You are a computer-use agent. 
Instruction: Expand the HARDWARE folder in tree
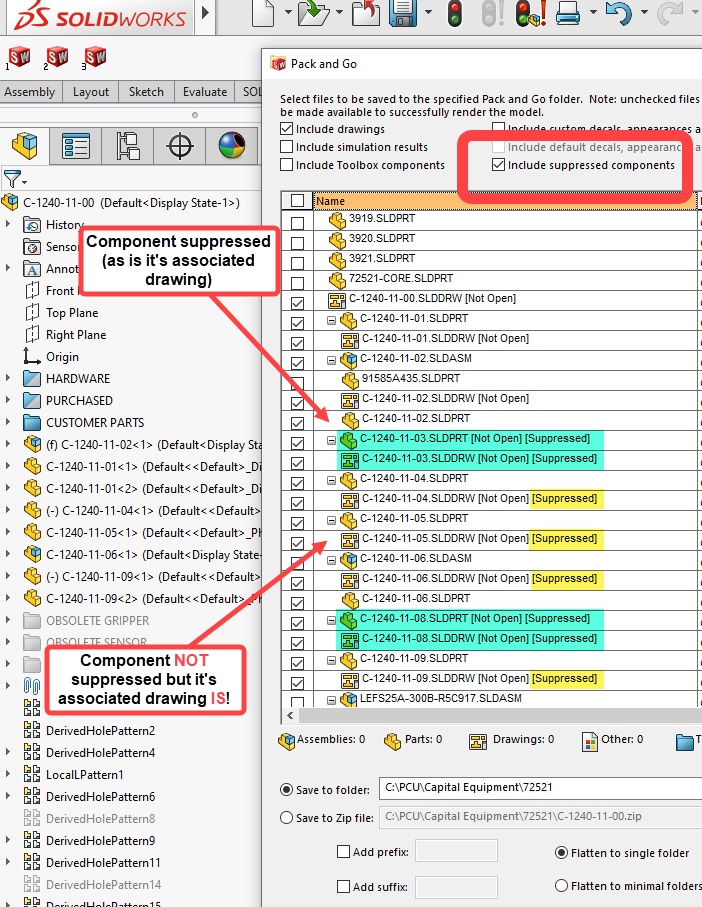(8, 378)
